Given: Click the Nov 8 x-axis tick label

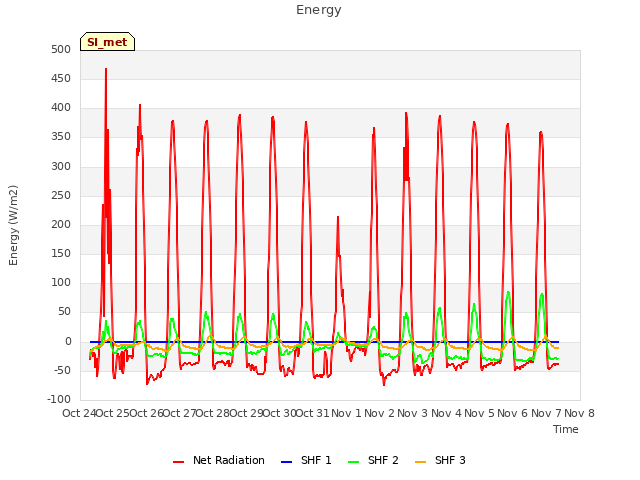Looking at the screenshot, I should click(x=579, y=413).
